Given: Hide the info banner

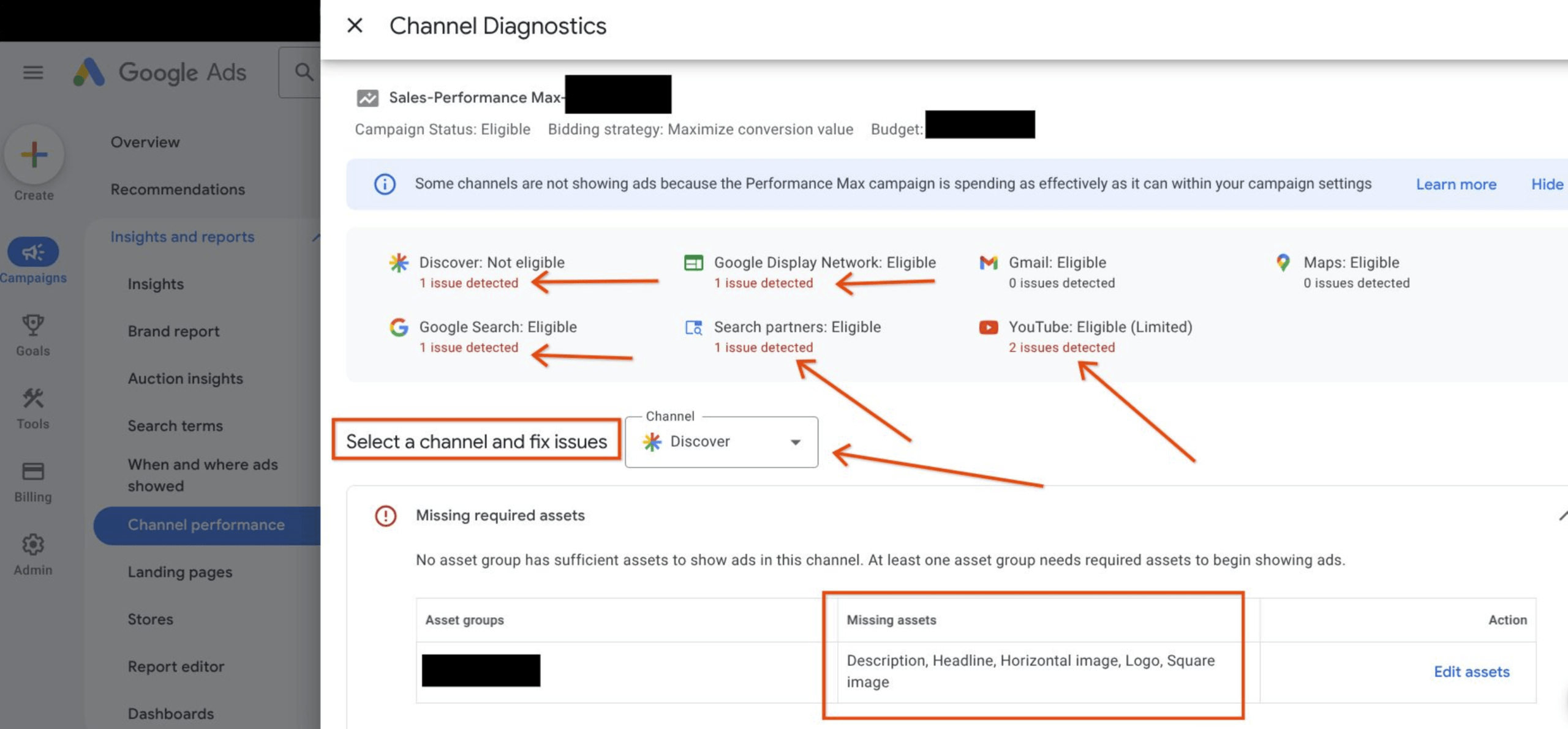Looking at the screenshot, I should pos(1548,184).
